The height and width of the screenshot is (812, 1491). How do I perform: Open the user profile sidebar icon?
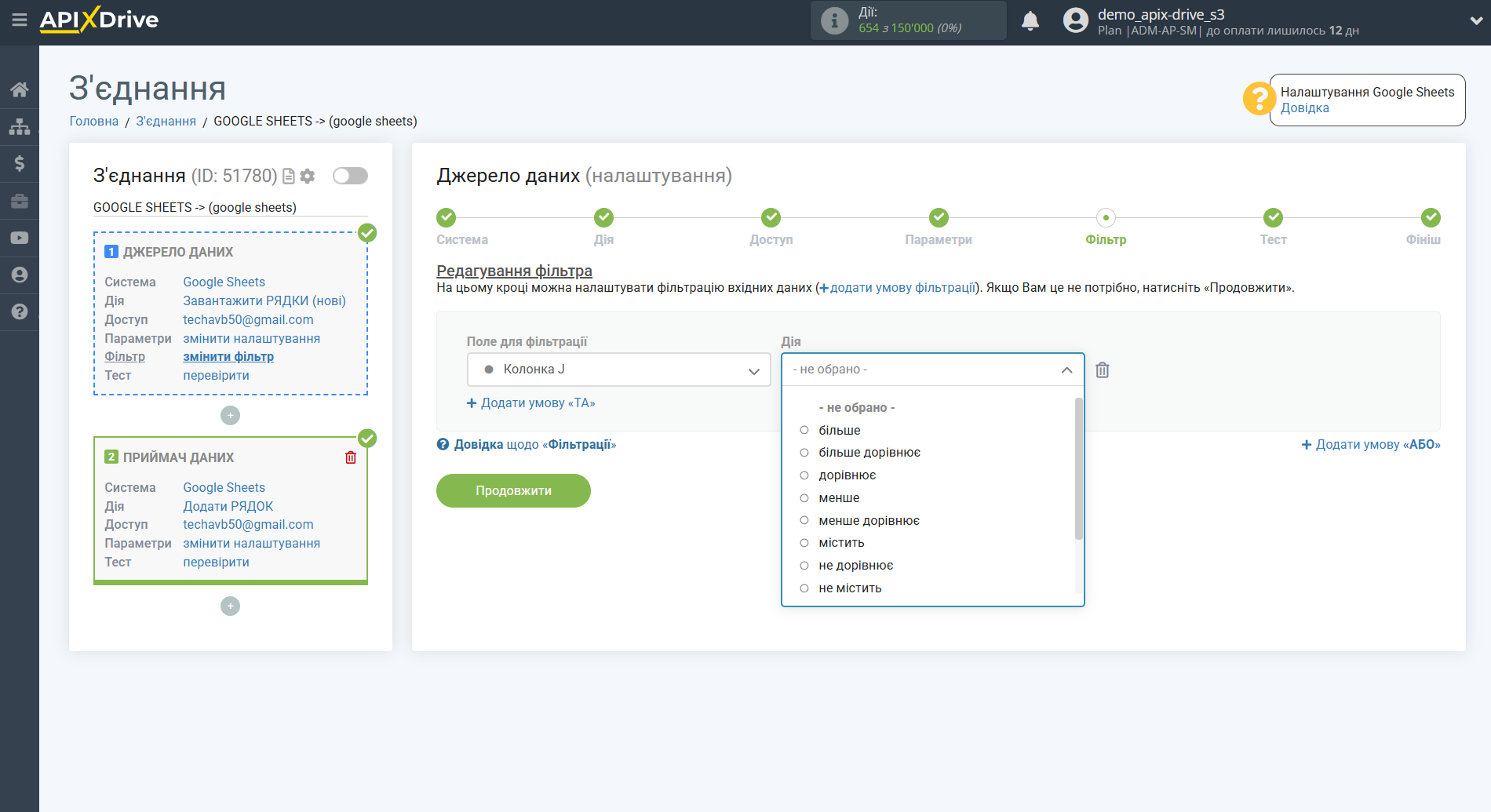[20, 275]
